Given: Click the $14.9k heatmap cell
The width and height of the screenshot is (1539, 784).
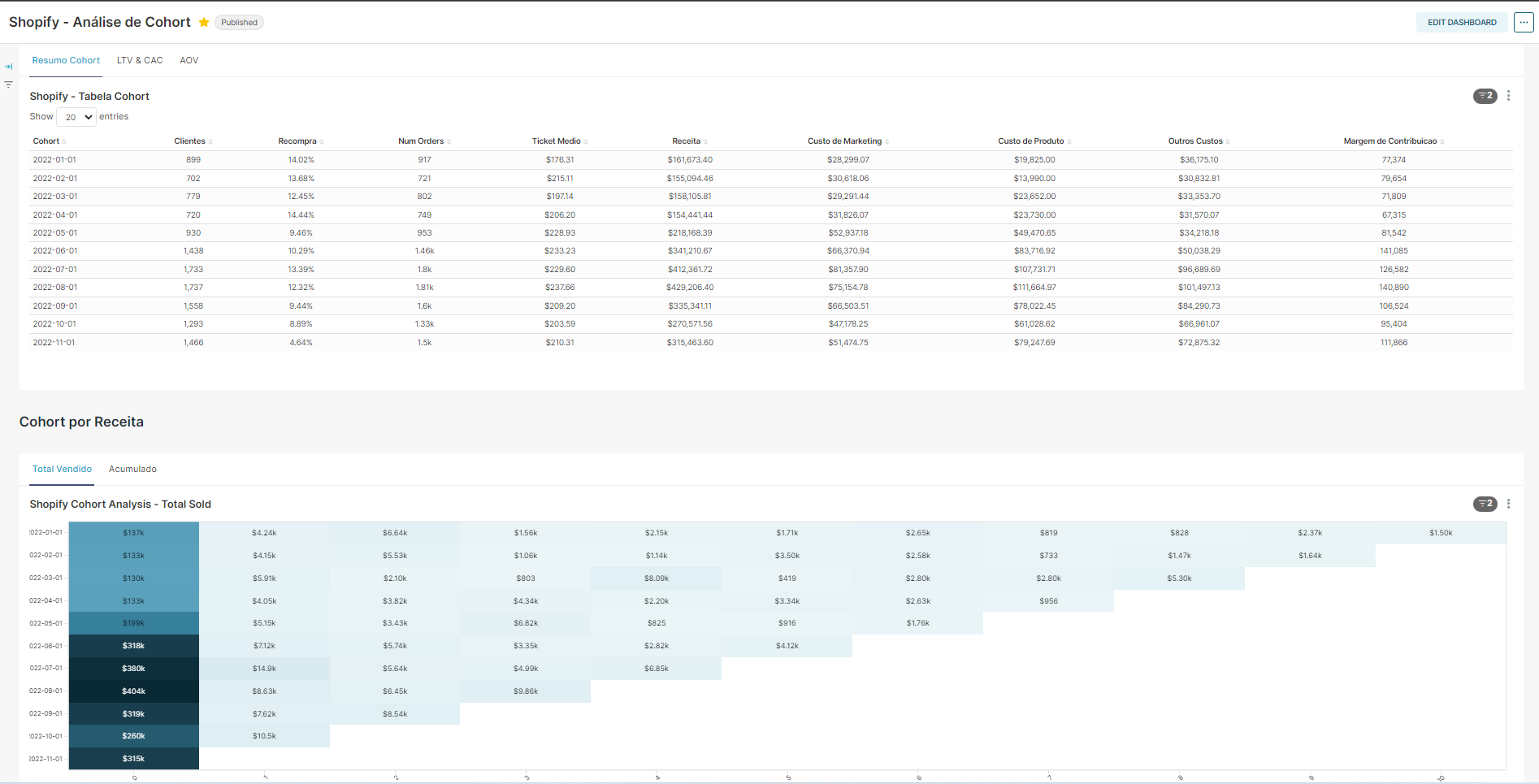Looking at the screenshot, I should (x=264, y=669).
